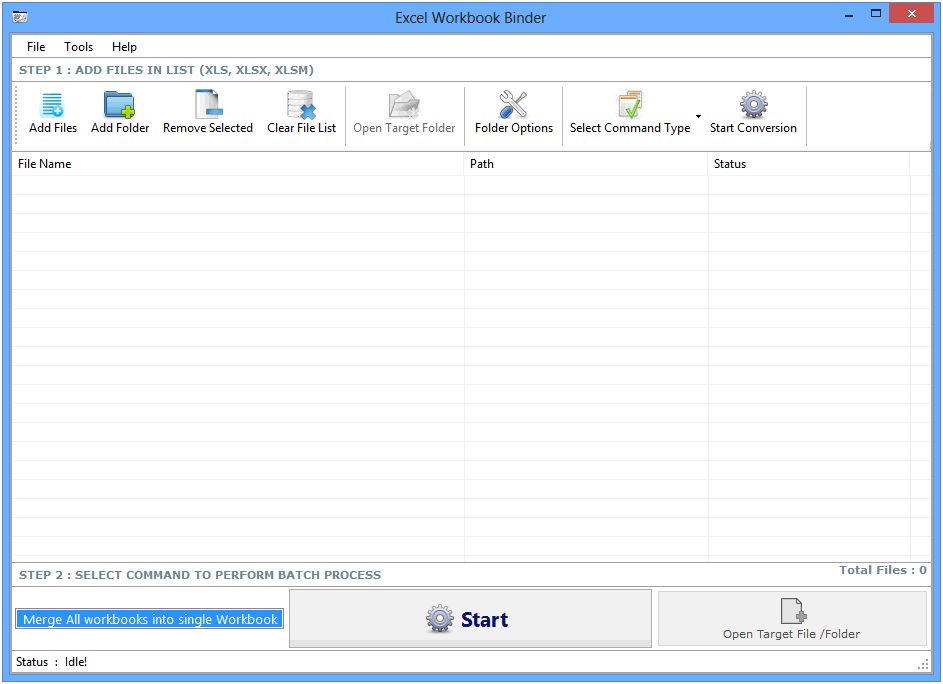Viewport: 943px width, 684px height.
Task: Minimize the Excel Workbook Binder window
Action: [849, 15]
